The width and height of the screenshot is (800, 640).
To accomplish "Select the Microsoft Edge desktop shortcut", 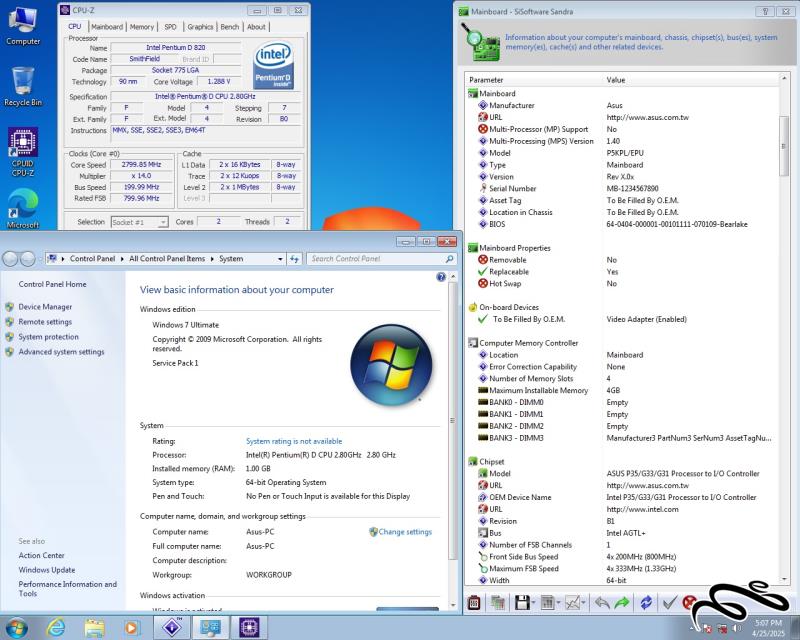I will pyautogui.click(x=23, y=208).
